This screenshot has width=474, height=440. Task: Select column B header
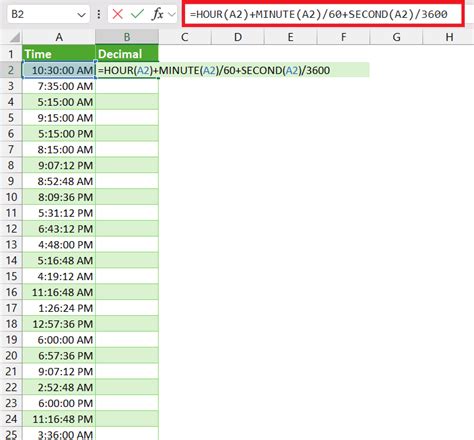pos(127,37)
